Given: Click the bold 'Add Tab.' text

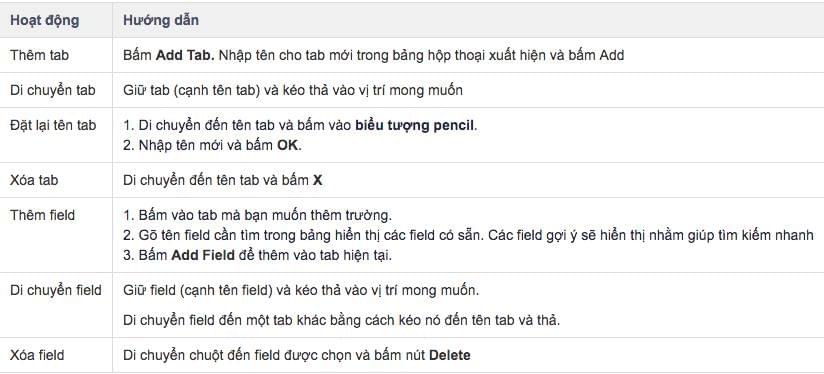Looking at the screenshot, I should [x=185, y=55].
